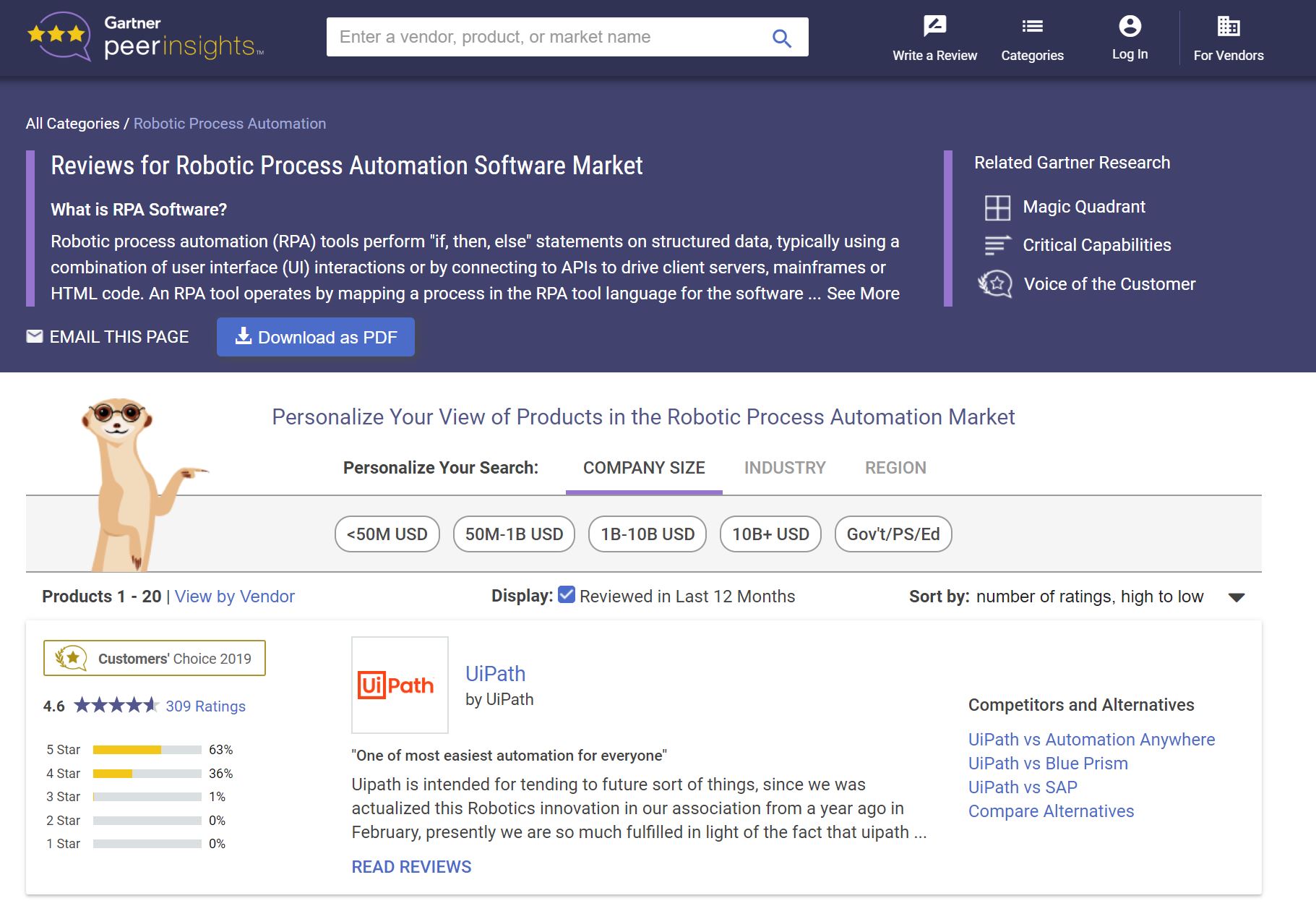The height and width of the screenshot is (906, 1316).
Task: Switch to the REGION tab
Action: point(895,468)
